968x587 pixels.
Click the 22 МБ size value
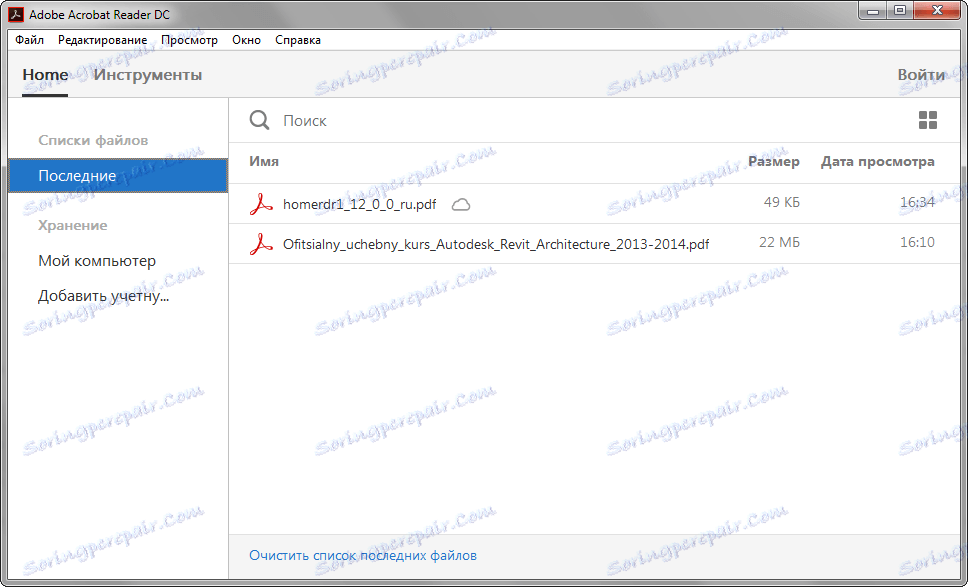tap(779, 243)
